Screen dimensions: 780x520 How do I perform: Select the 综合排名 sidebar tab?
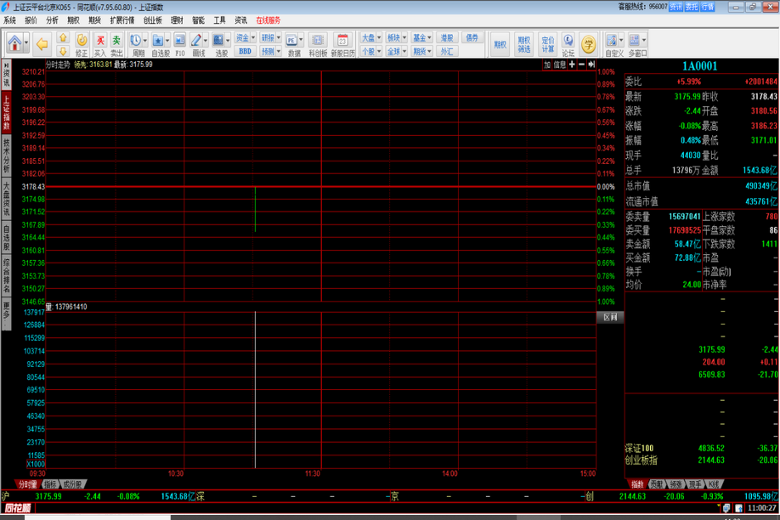(6, 275)
